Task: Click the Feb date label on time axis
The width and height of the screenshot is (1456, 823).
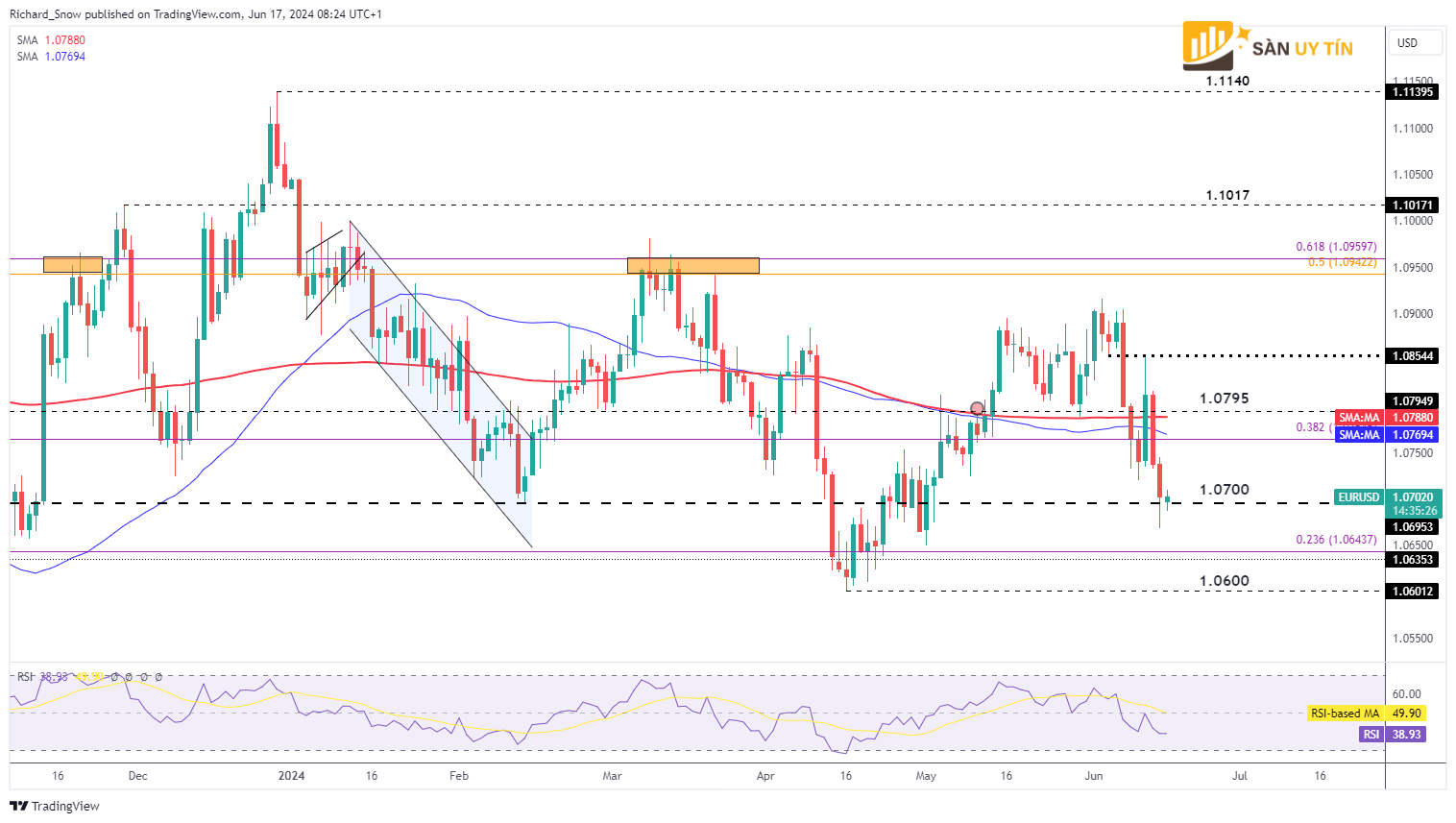Action: point(459,776)
